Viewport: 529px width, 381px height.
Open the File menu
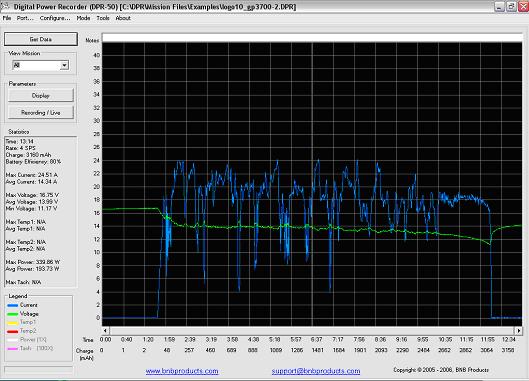click(7, 18)
